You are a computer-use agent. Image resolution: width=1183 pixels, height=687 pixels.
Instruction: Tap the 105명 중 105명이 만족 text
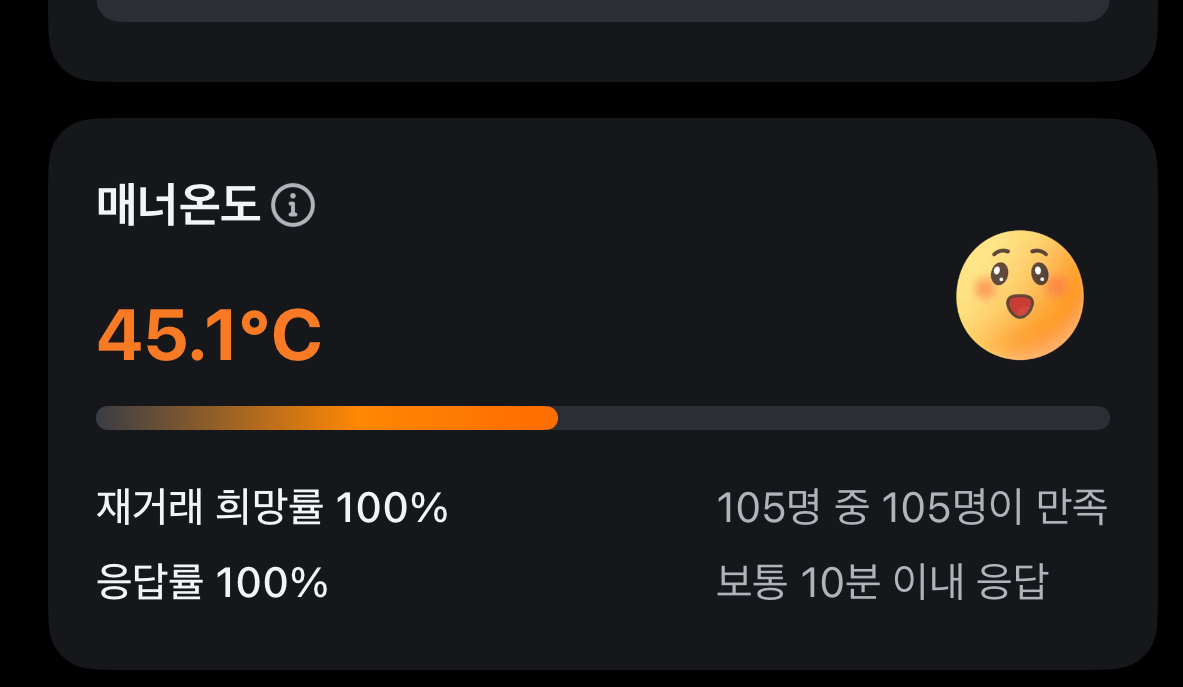[x=911, y=509]
